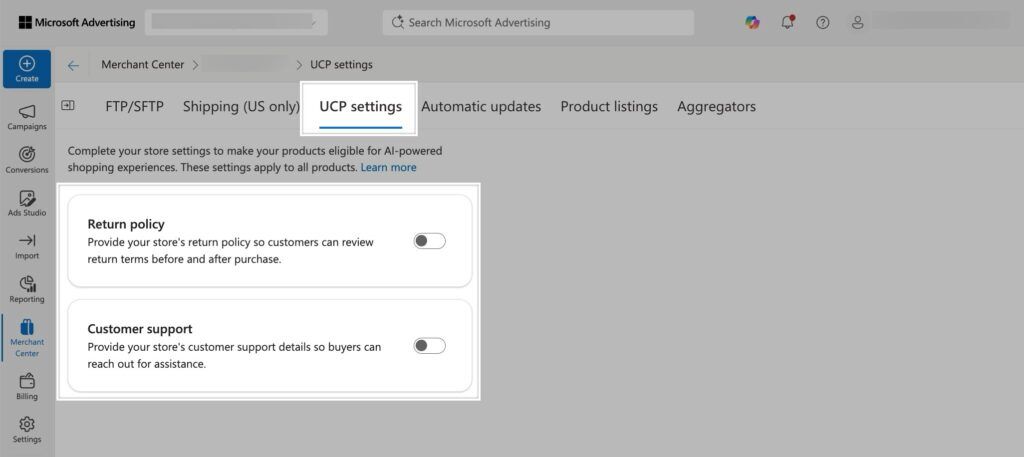Switch to the Automatic updates tab
The height and width of the screenshot is (457, 1024).
[x=481, y=106]
